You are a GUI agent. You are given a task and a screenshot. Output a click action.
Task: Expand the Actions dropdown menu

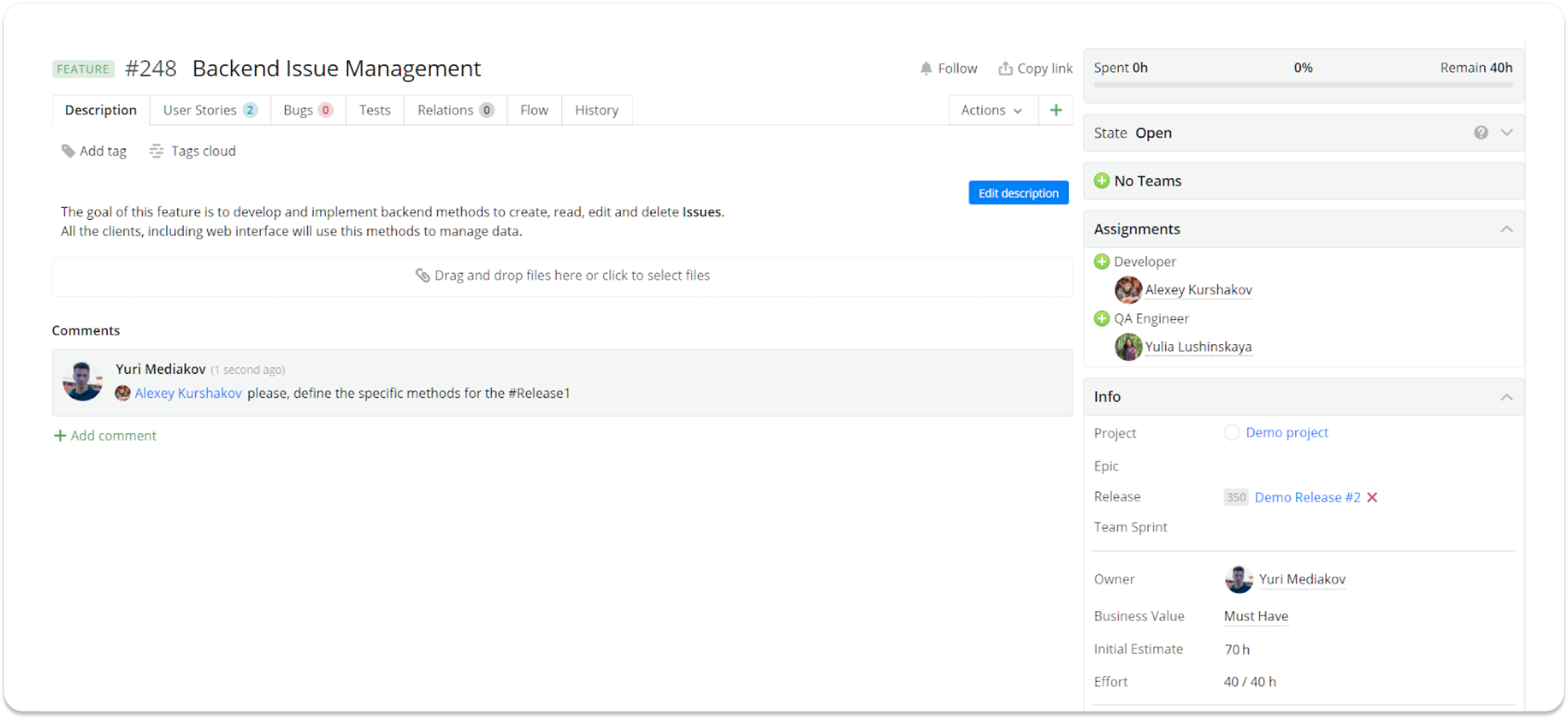pyautogui.click(x=989, y=110)
